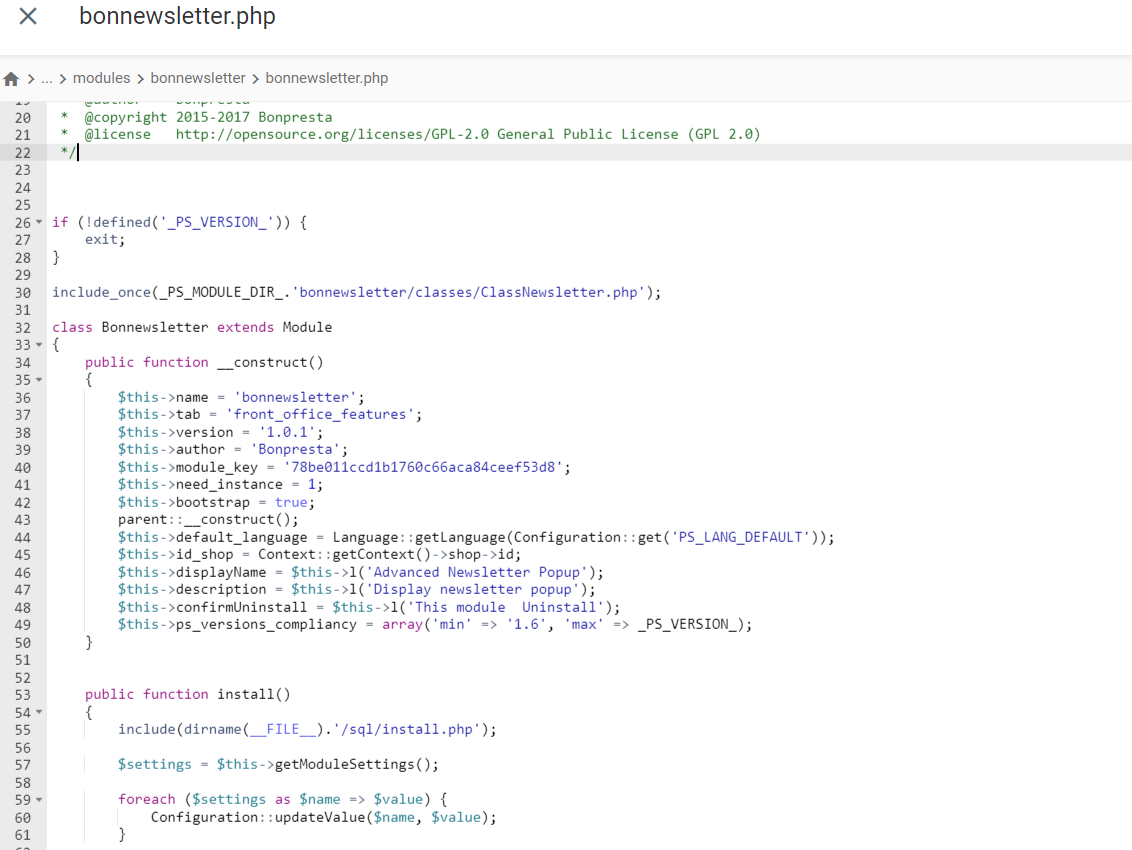
Task: Click the version string '1.0.1'
Action: coord(287,433)
